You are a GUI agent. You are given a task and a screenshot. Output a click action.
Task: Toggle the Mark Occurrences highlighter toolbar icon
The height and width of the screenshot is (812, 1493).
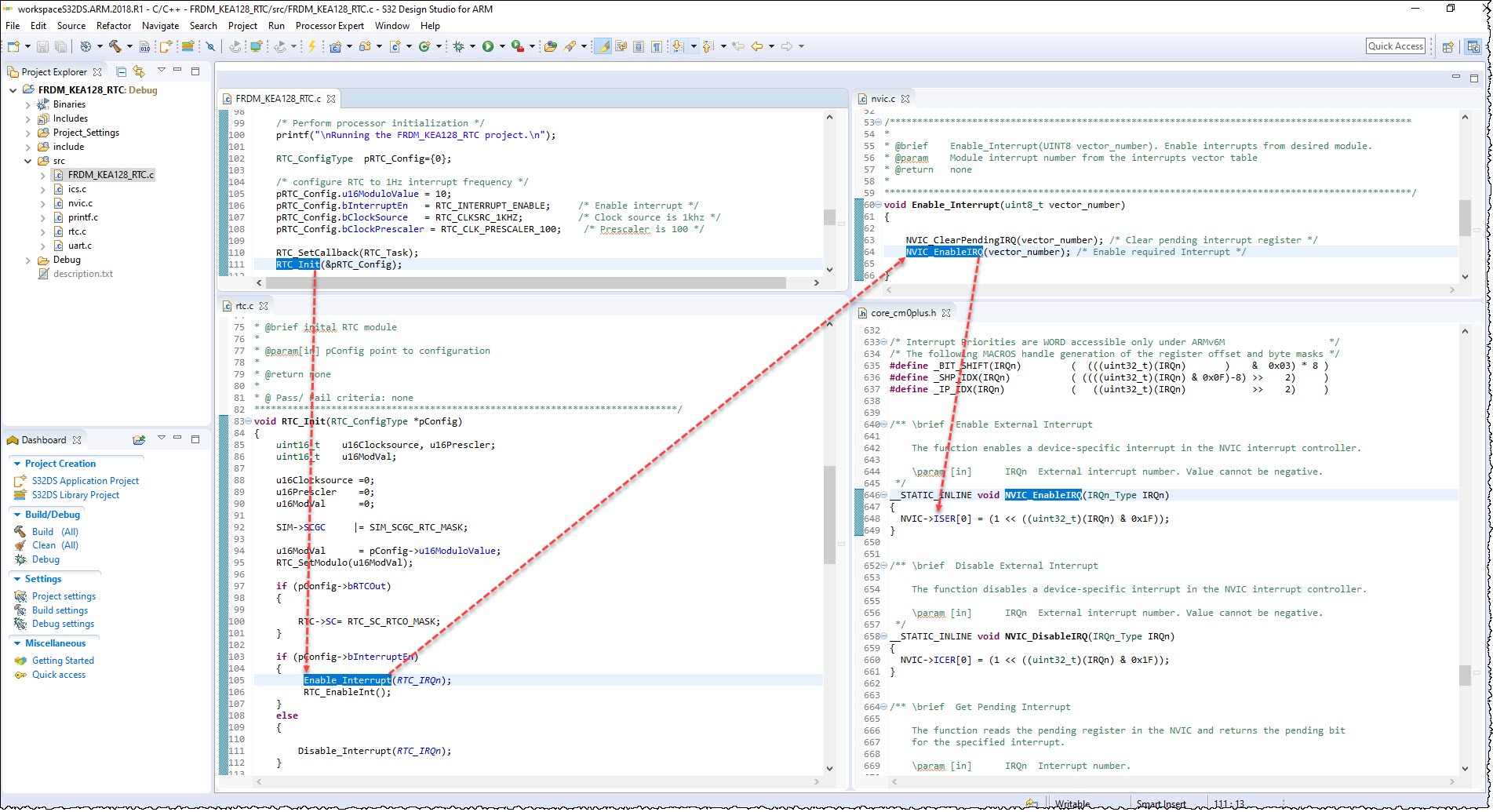click(603, 46)
